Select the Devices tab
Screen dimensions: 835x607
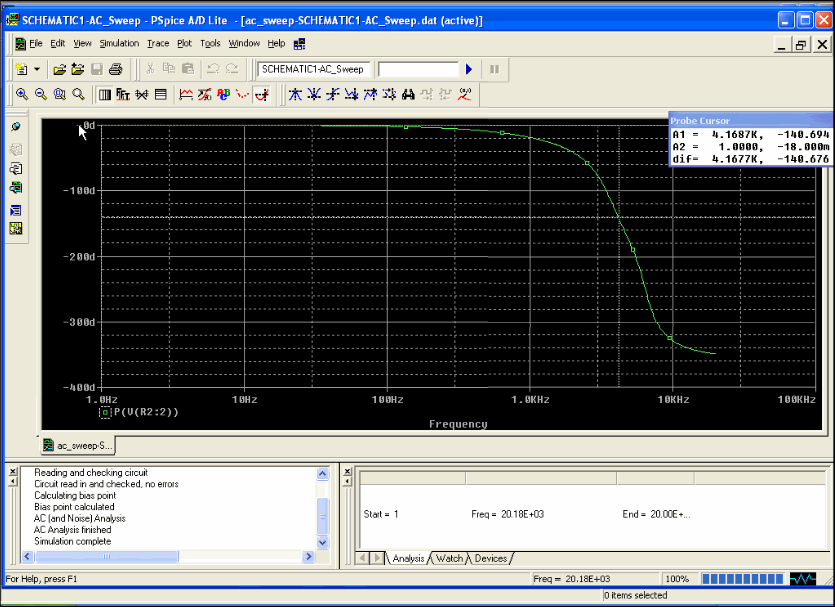point(490,558)
